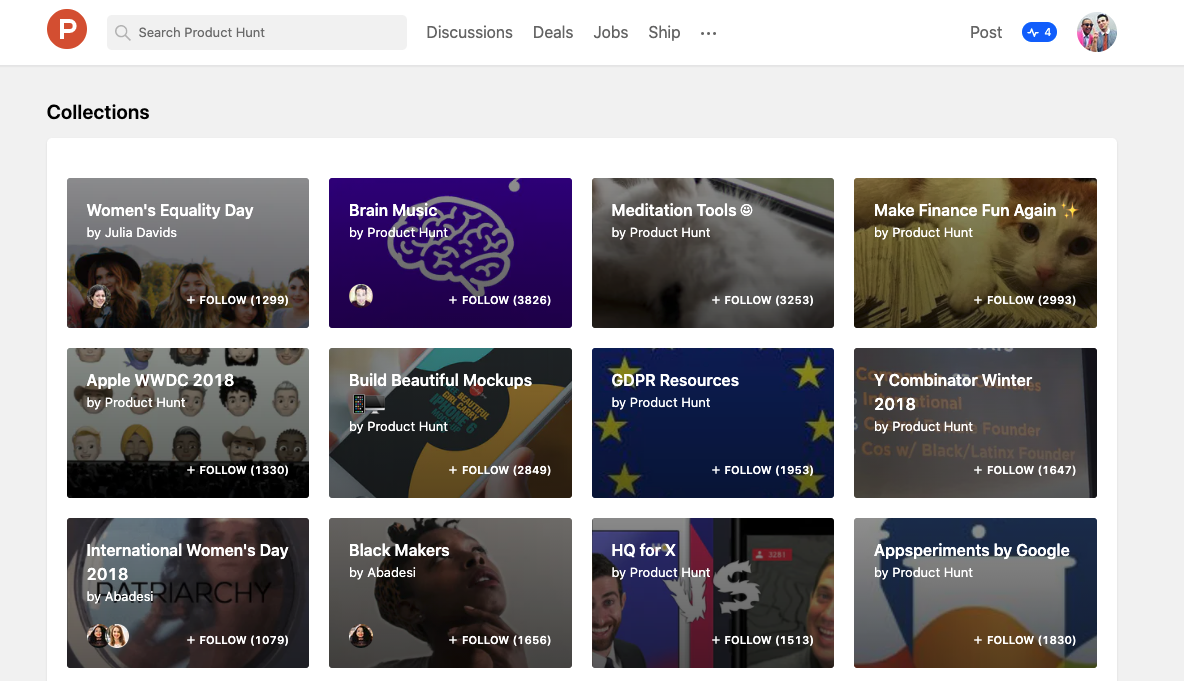Open the Women's Equality Day title
Viewport: 1184px width, 681px height.
170,210
